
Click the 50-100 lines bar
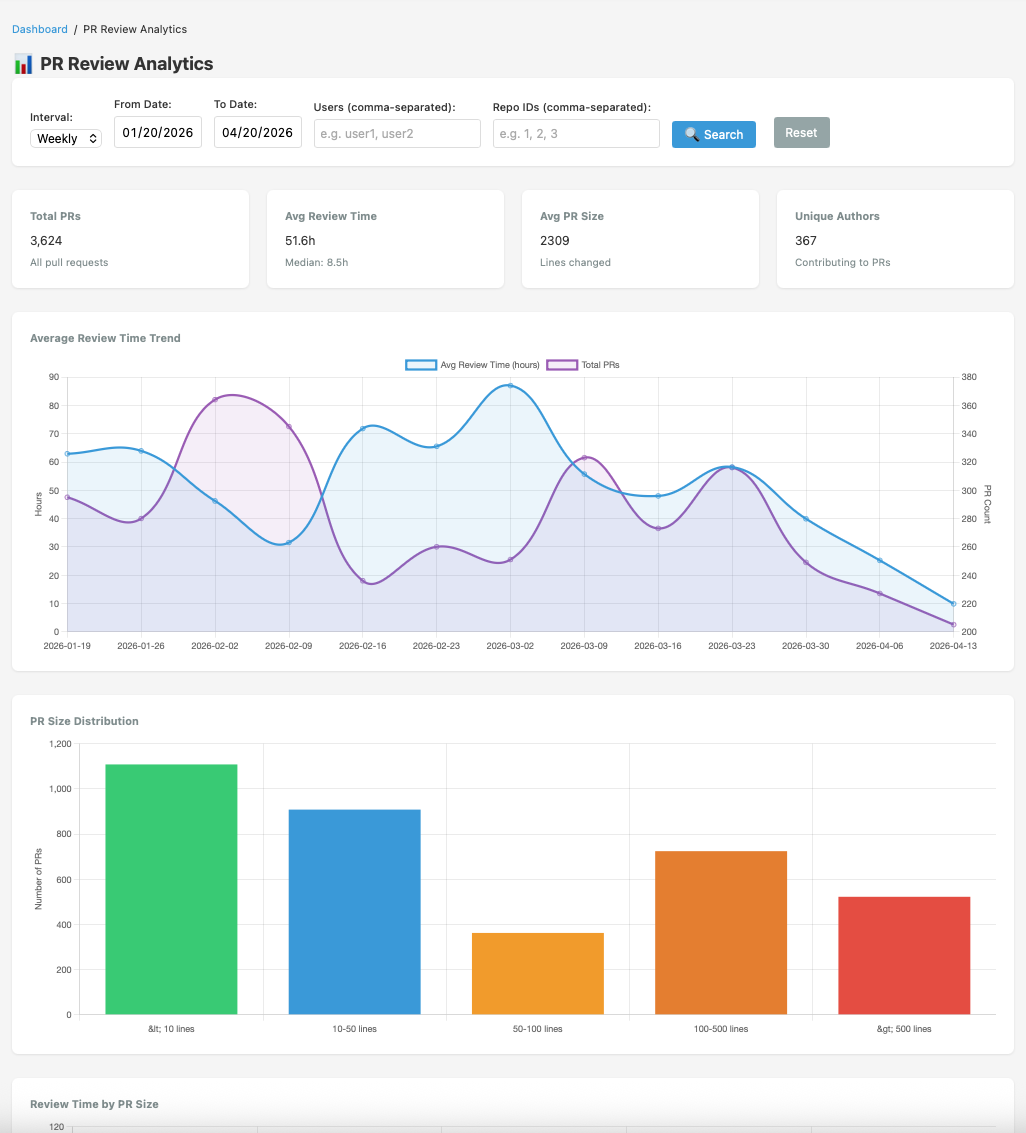pos(538,974)
